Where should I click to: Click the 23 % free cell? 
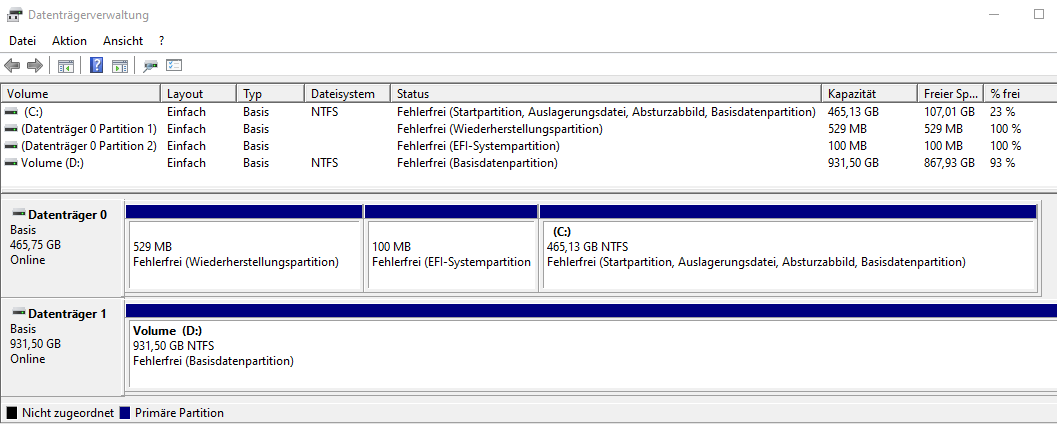[x=1002, y=111]
